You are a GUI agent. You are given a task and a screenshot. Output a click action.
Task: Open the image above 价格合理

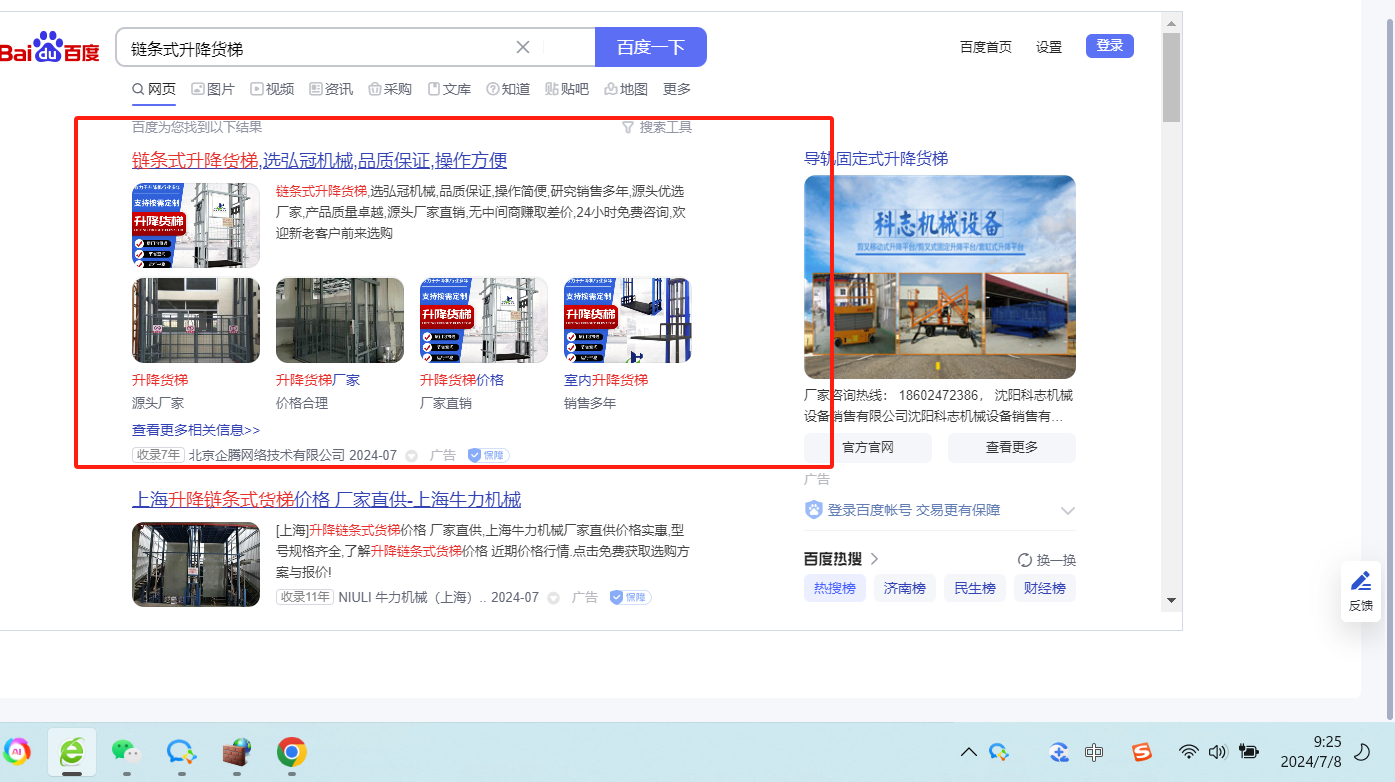click(x=340, y=320)
